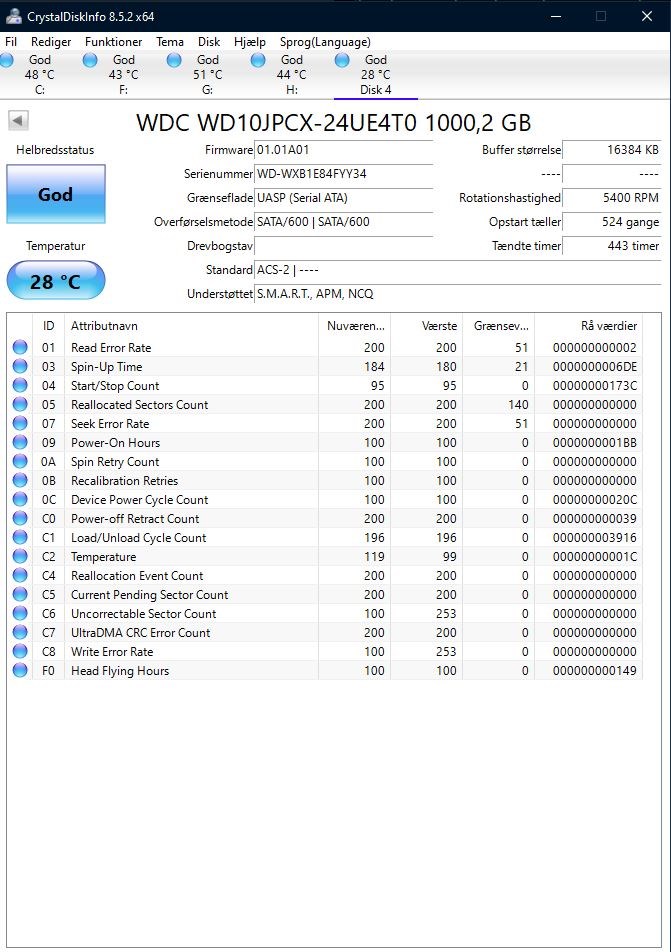
Task: Select the G: drive tab
Action: tap(208, 75)
